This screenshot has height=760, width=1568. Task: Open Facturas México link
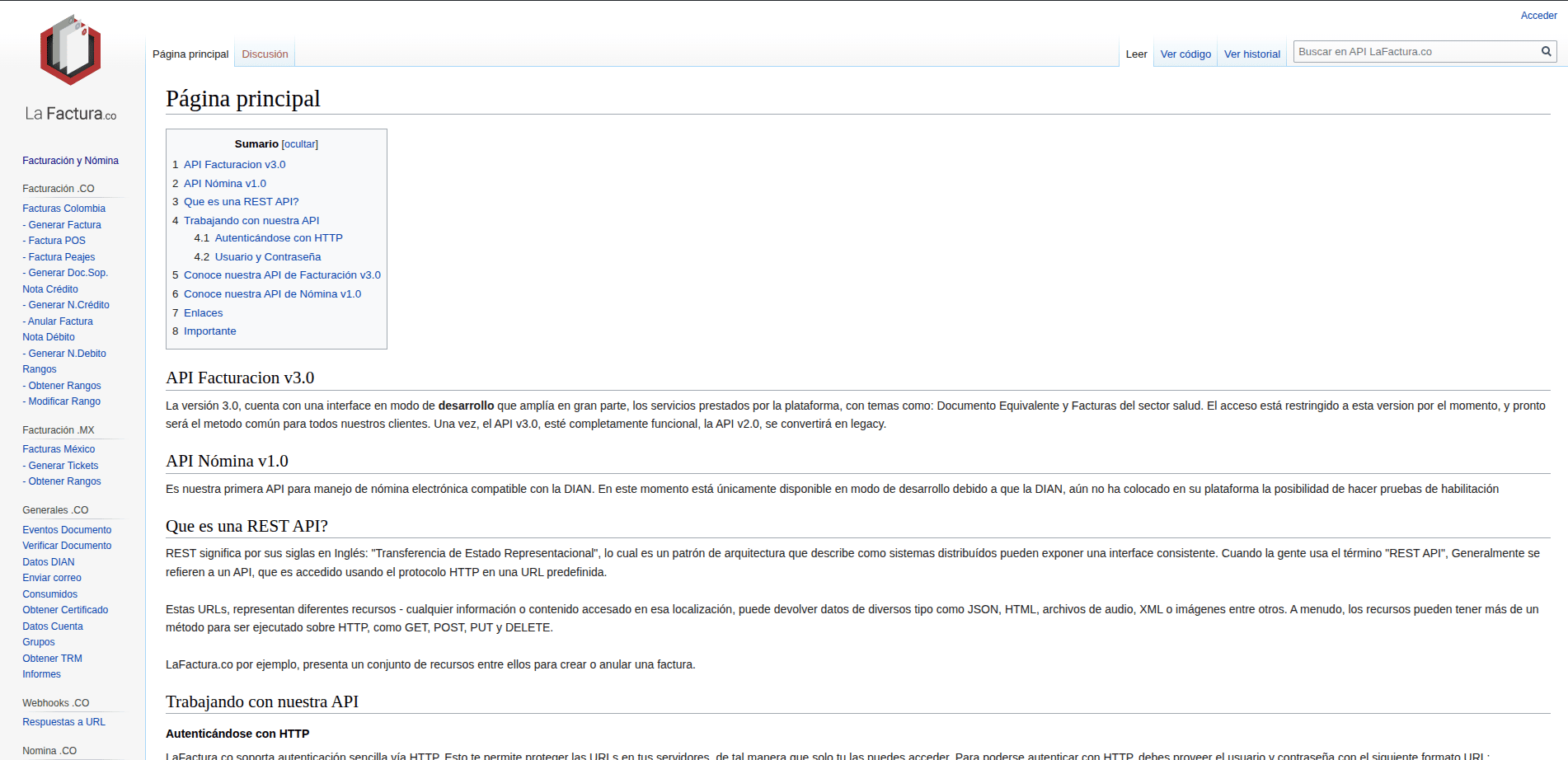(x=59, y=449)
